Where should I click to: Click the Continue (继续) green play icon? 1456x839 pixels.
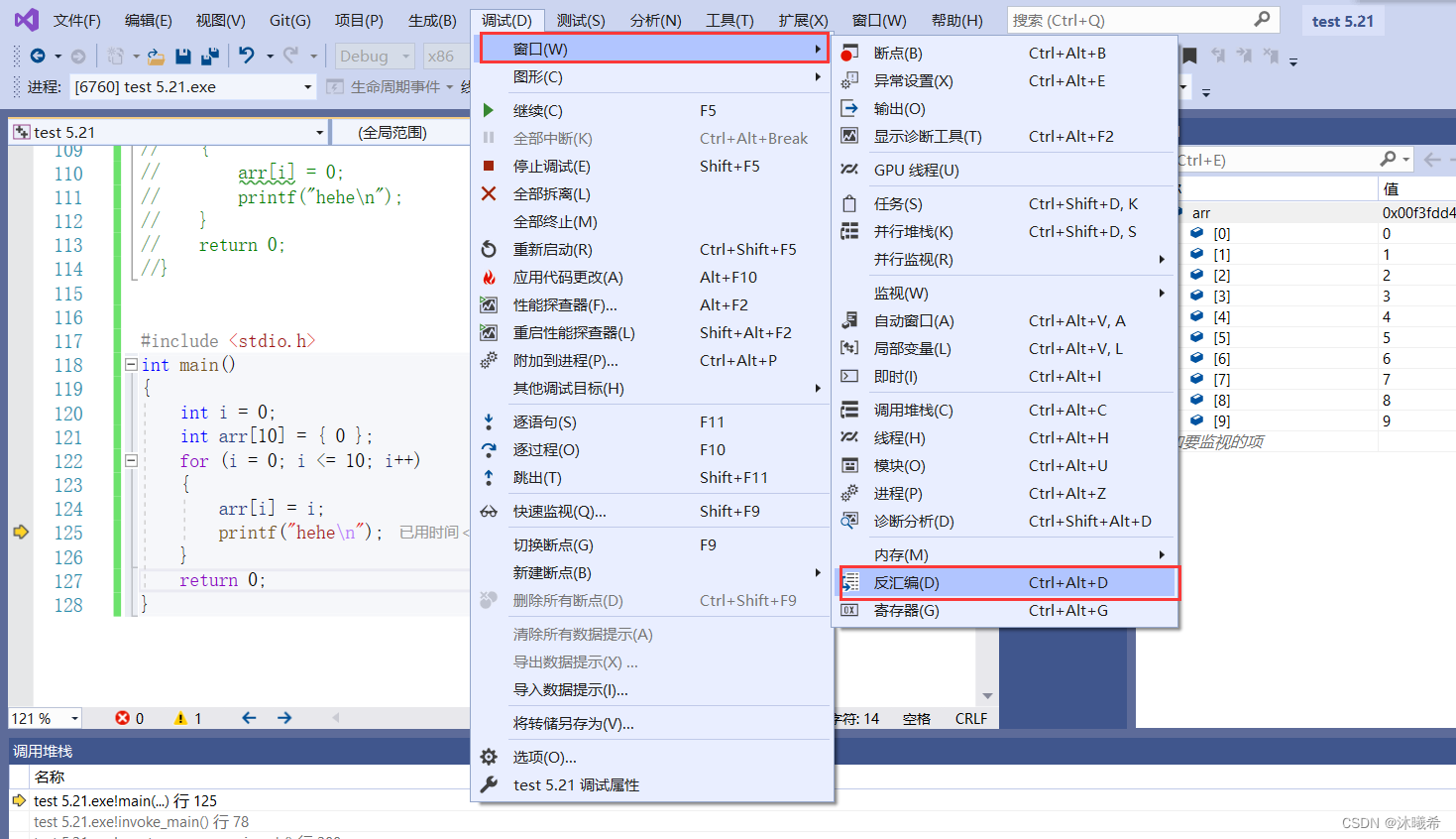pyautogui.click(x=488, y=110)
